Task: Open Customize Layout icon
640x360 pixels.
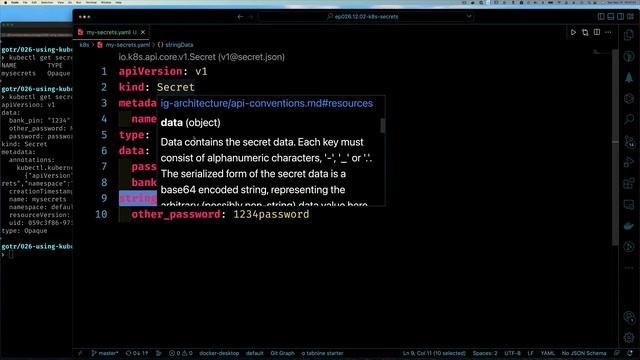Action: 631,17
